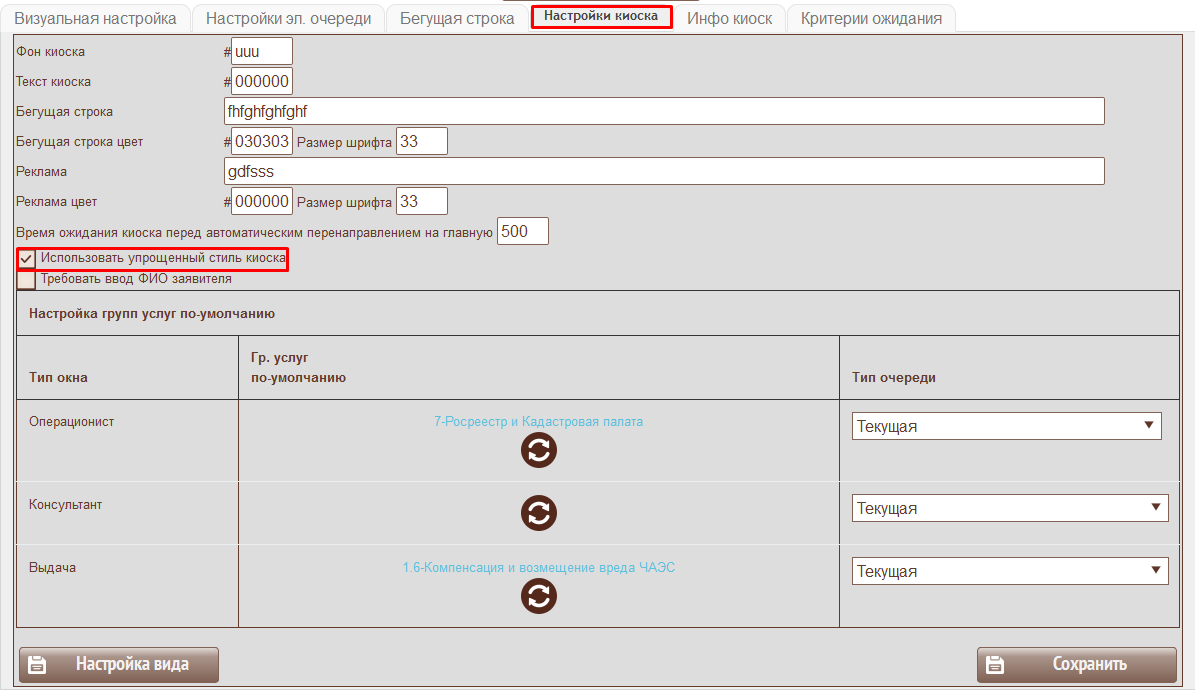Open Настройки эл. очереди tab
The image size is (1195, 698).
[288, 18]
